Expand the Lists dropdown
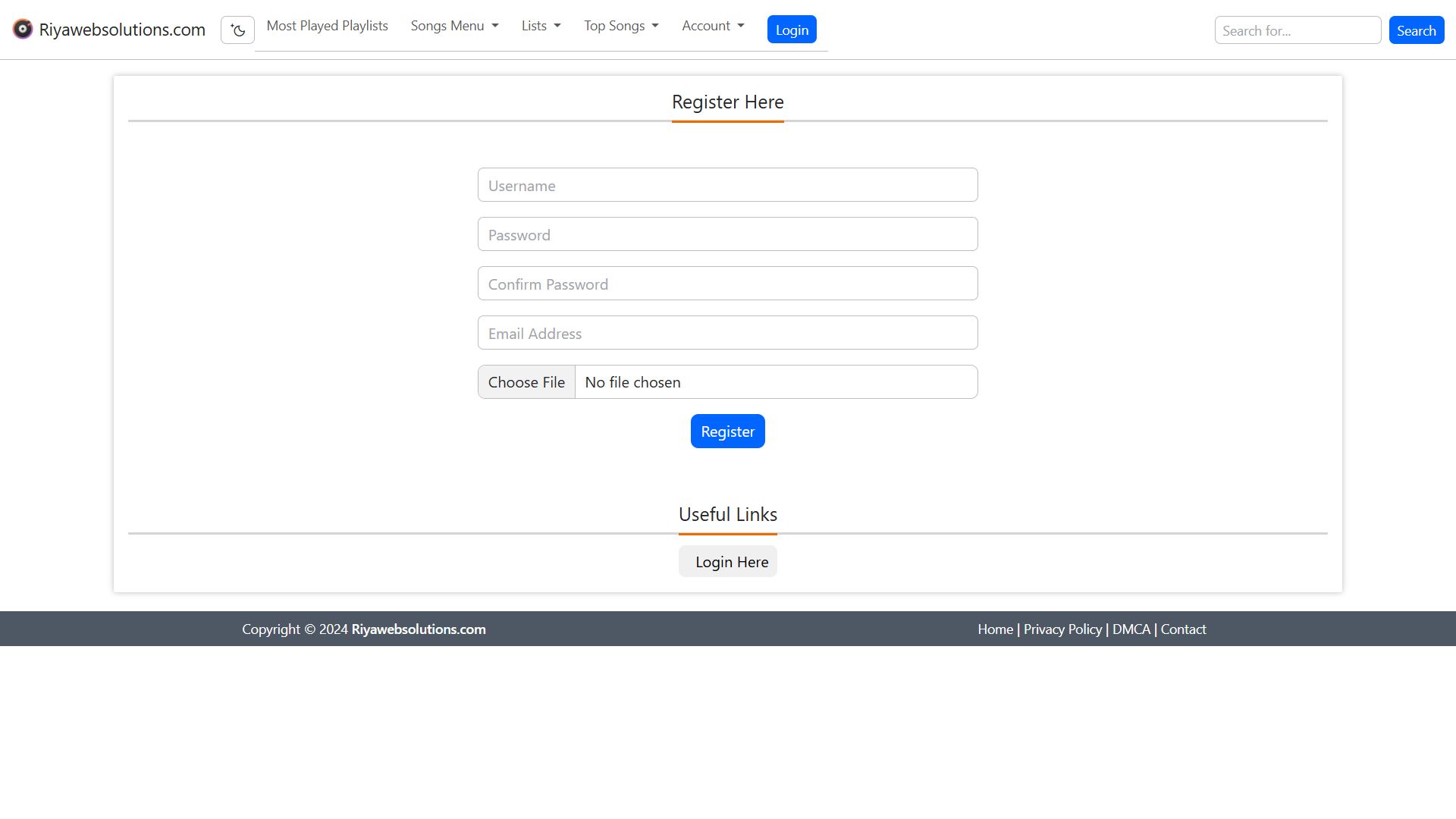Viewport: 1456px width, 819px height. [541, 26]
